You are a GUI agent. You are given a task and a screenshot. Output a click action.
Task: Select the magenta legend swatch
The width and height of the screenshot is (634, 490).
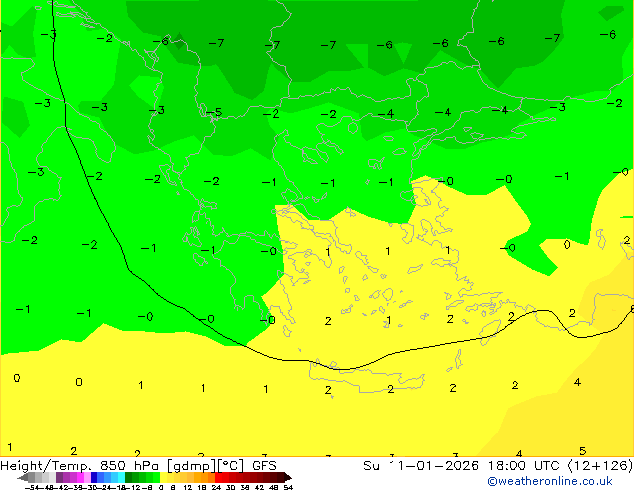coord(80,477)
